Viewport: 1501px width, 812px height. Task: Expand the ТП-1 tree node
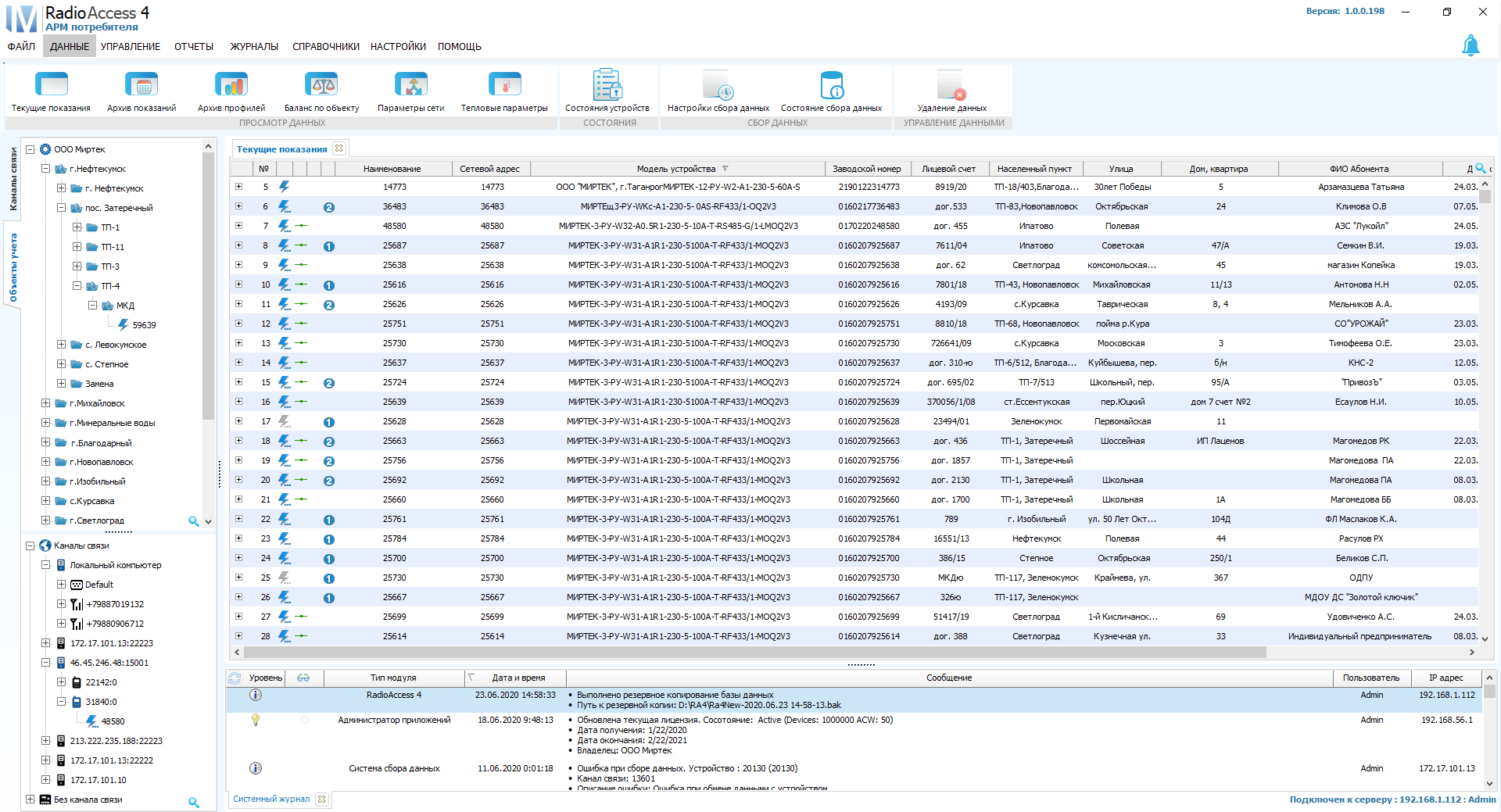coord(77,227)
